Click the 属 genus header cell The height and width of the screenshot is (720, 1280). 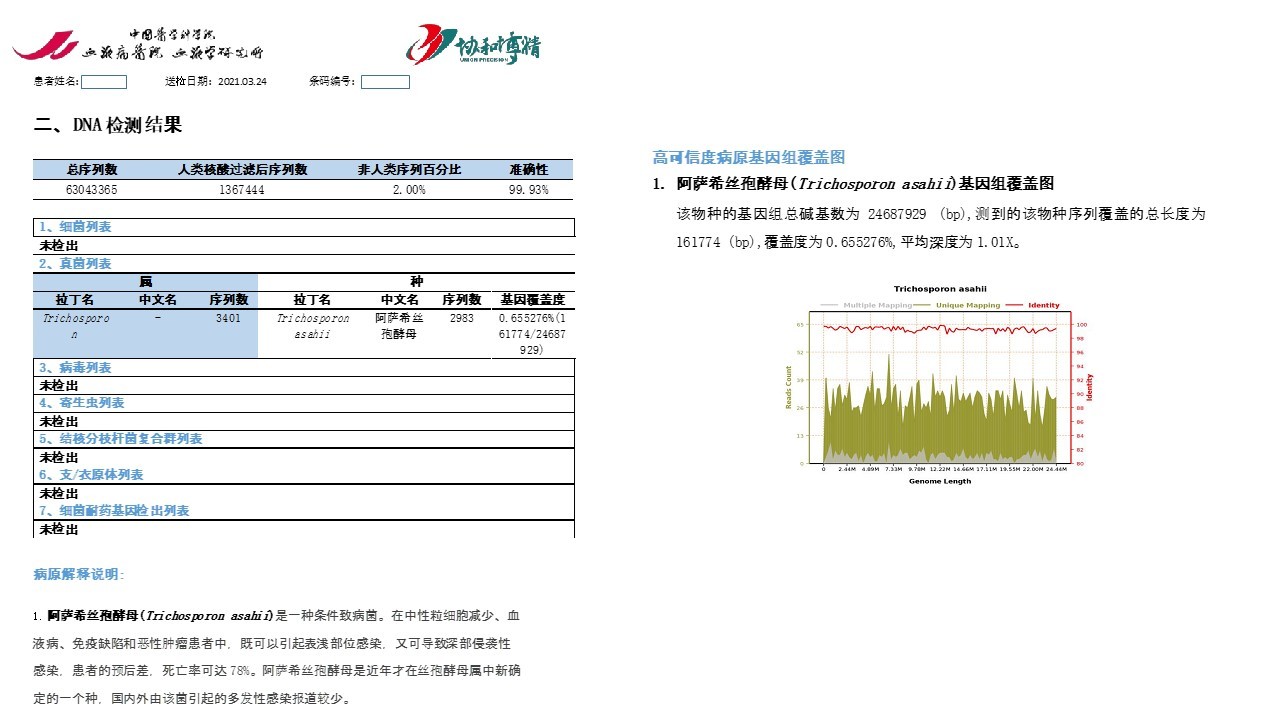click(146, 282)
